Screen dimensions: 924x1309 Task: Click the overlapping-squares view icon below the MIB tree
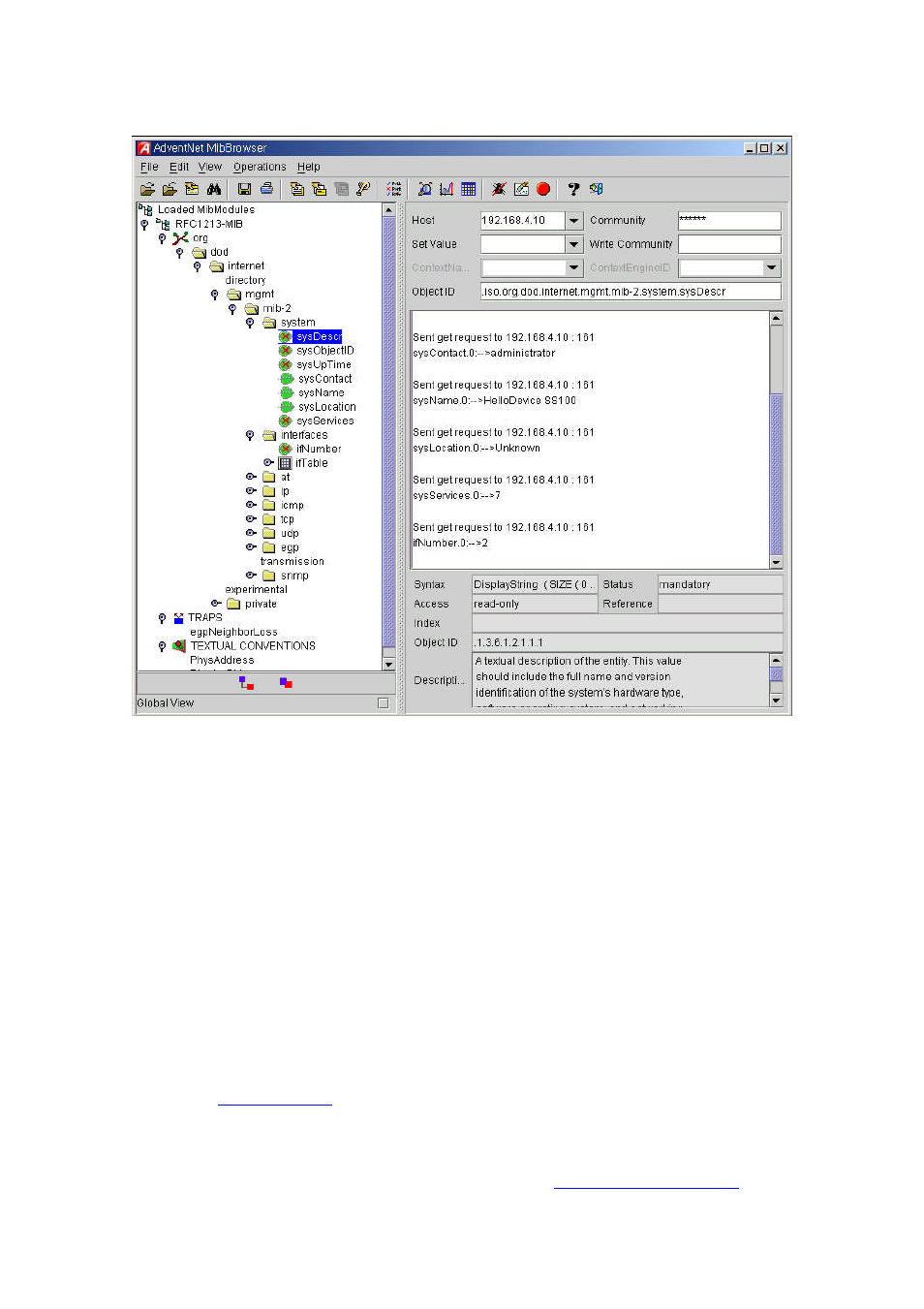[x=286, y=683]
